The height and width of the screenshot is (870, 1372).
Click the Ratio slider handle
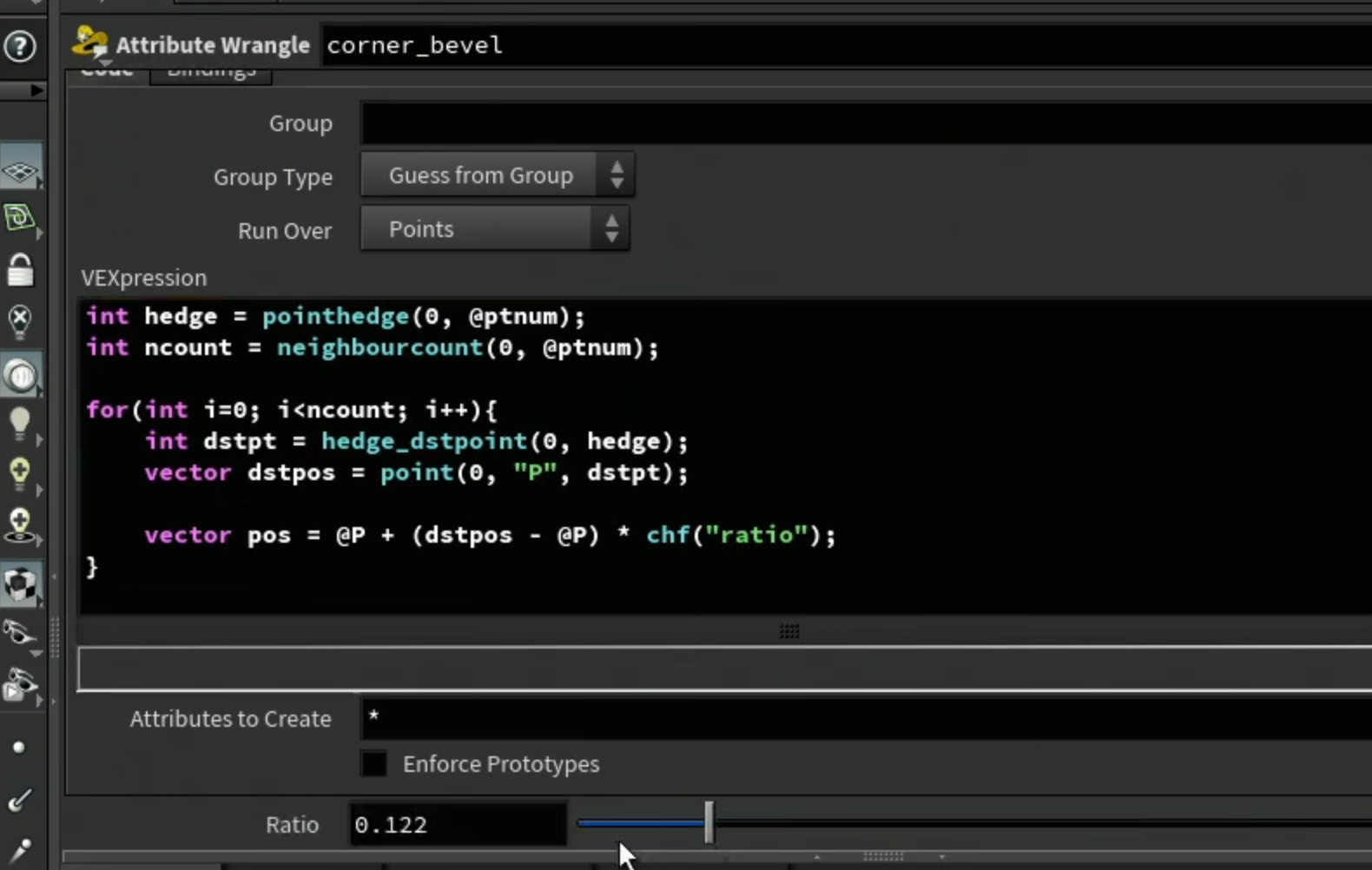[x=709, y=822]
